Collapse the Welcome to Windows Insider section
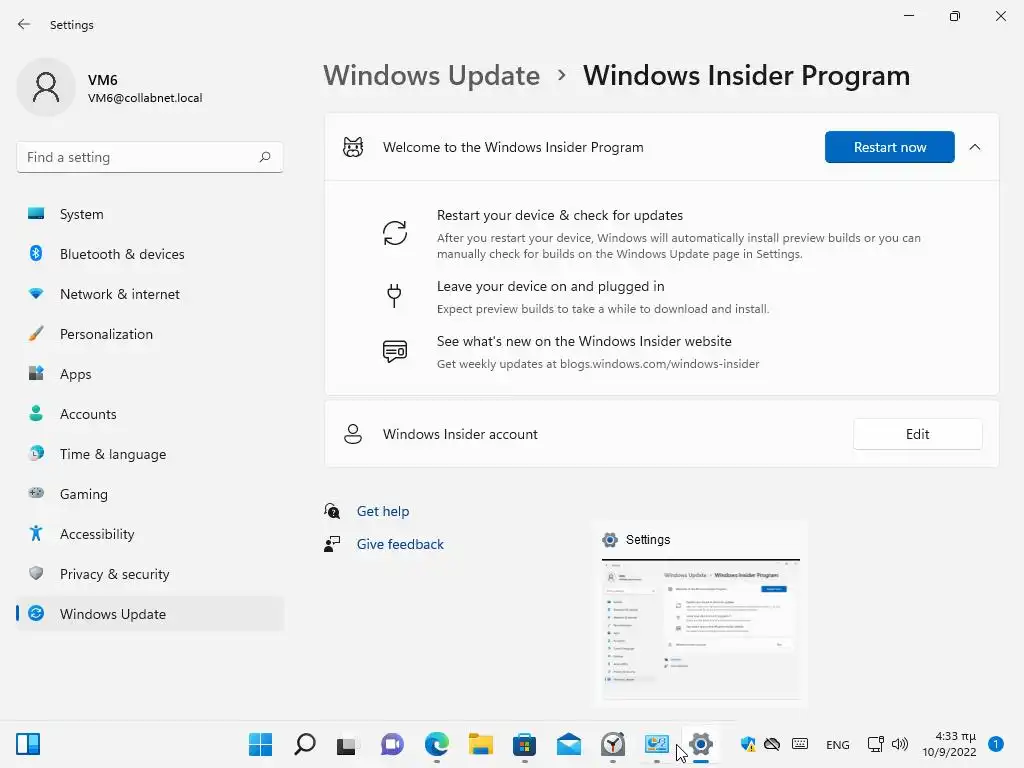 pyautogui.click(x=974, y=147)
